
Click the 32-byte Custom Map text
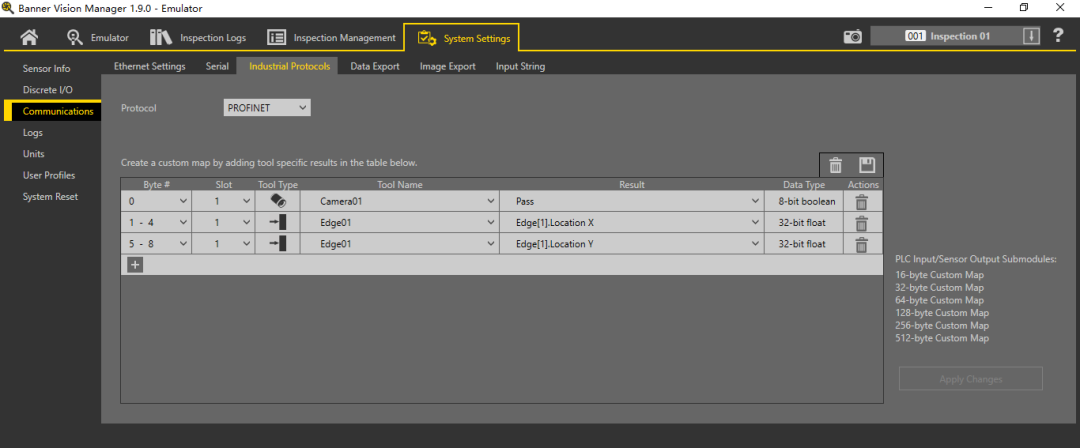(x=939, y=287)
